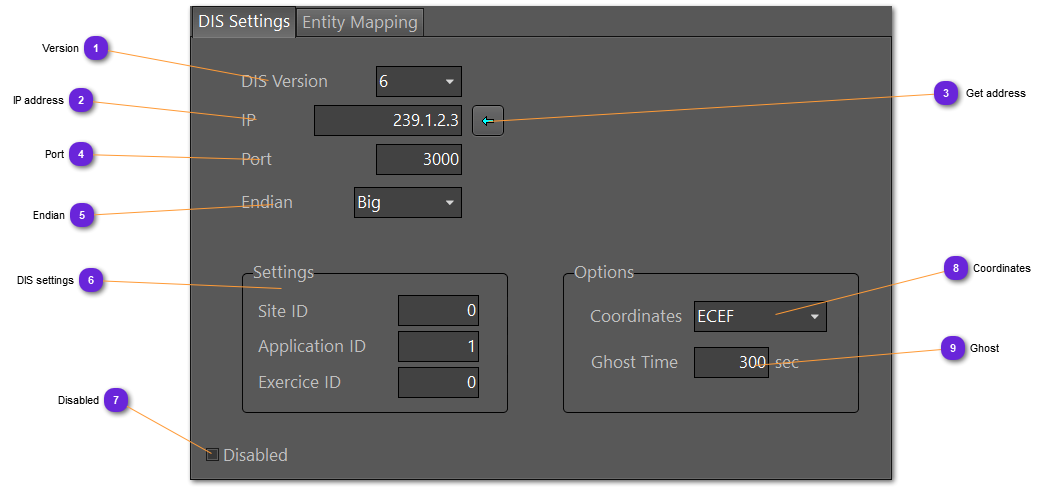Click callout marker number 9 for Ghost
1048x490 pixels.
tap(953, 348)
